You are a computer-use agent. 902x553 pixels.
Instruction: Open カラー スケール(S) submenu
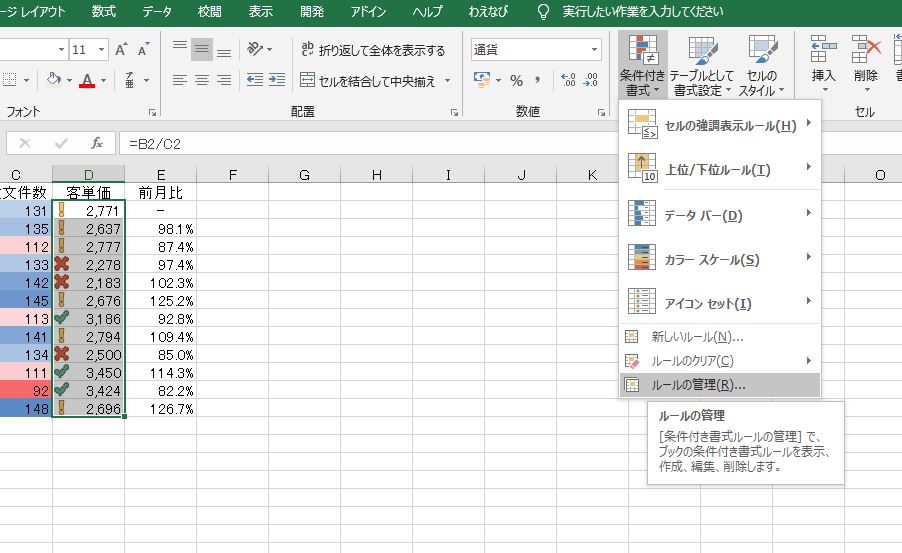[720, 258]
